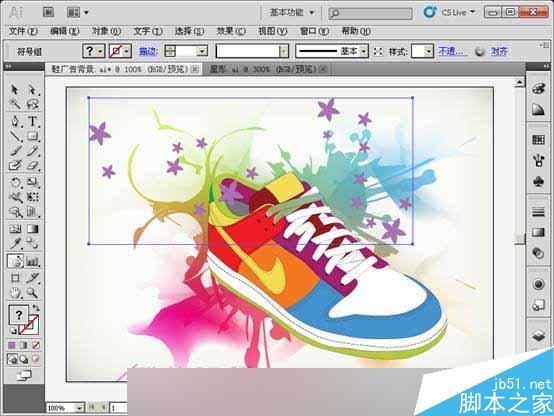Open 对象(O) menu
554x416 pixels.
click(x=106, y=31)
